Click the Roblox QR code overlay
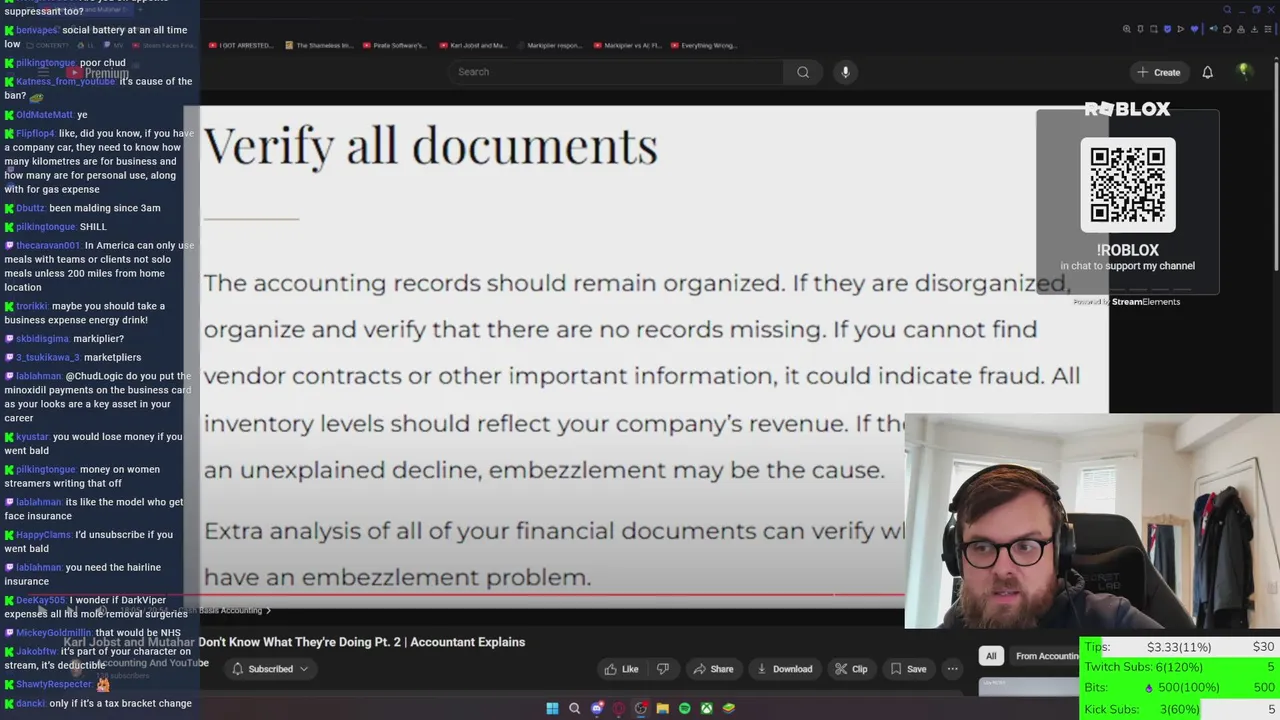Screen dimensions: 1280x720 [x=1128, y=185]
